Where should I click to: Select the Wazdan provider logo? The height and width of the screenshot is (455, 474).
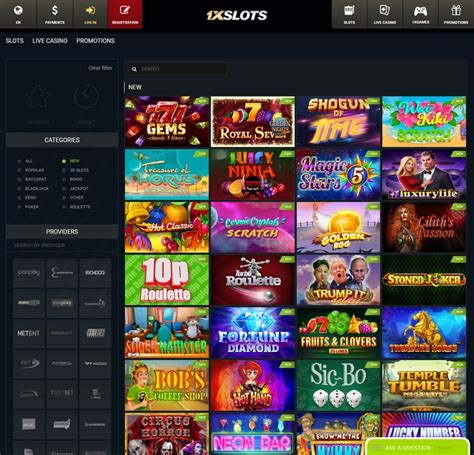point(95,363)
